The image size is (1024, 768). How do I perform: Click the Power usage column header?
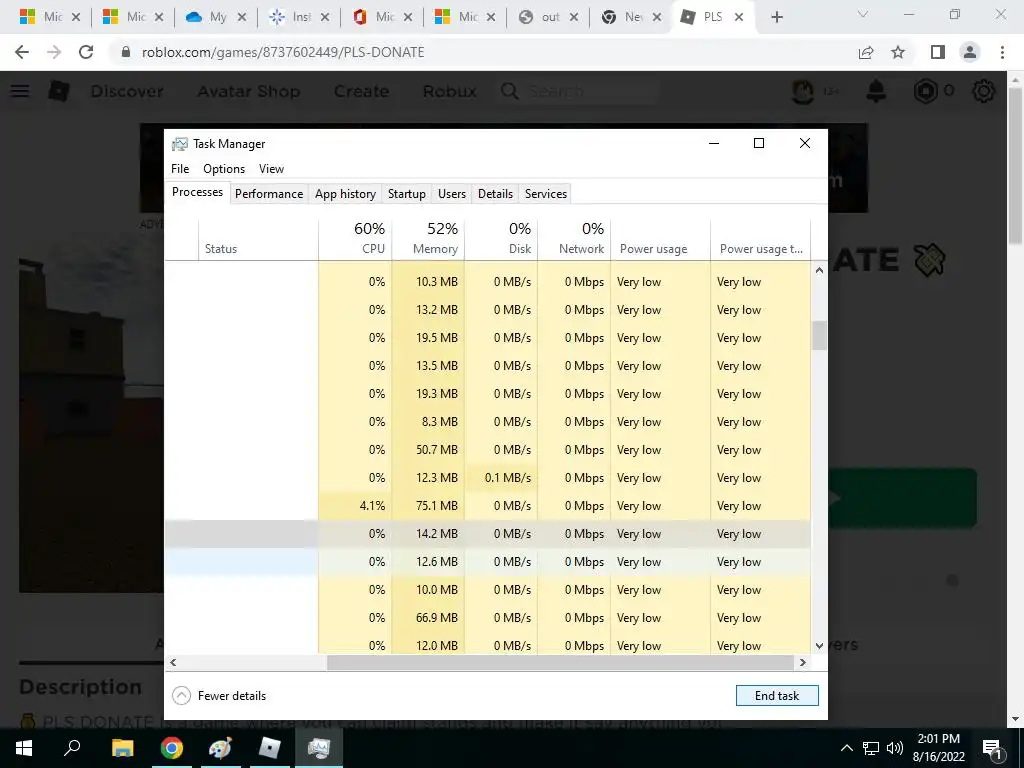point(660,239)
